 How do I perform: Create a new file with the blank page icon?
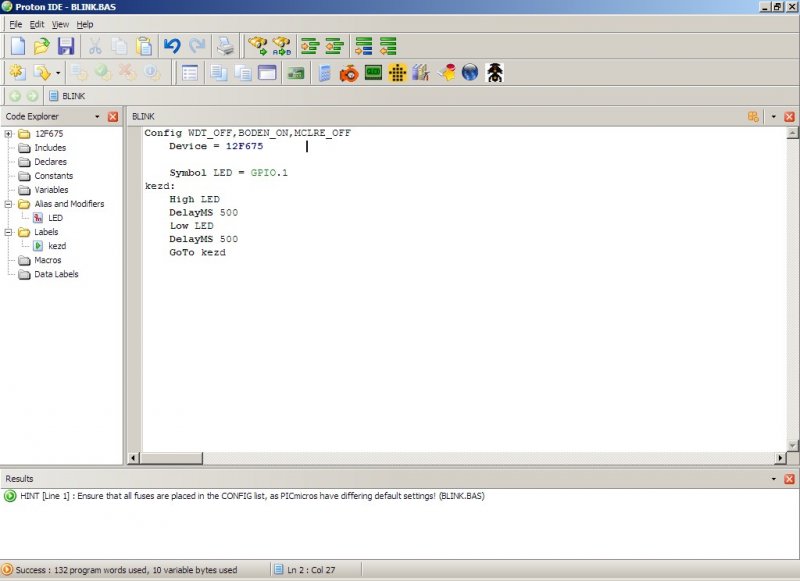18,46
